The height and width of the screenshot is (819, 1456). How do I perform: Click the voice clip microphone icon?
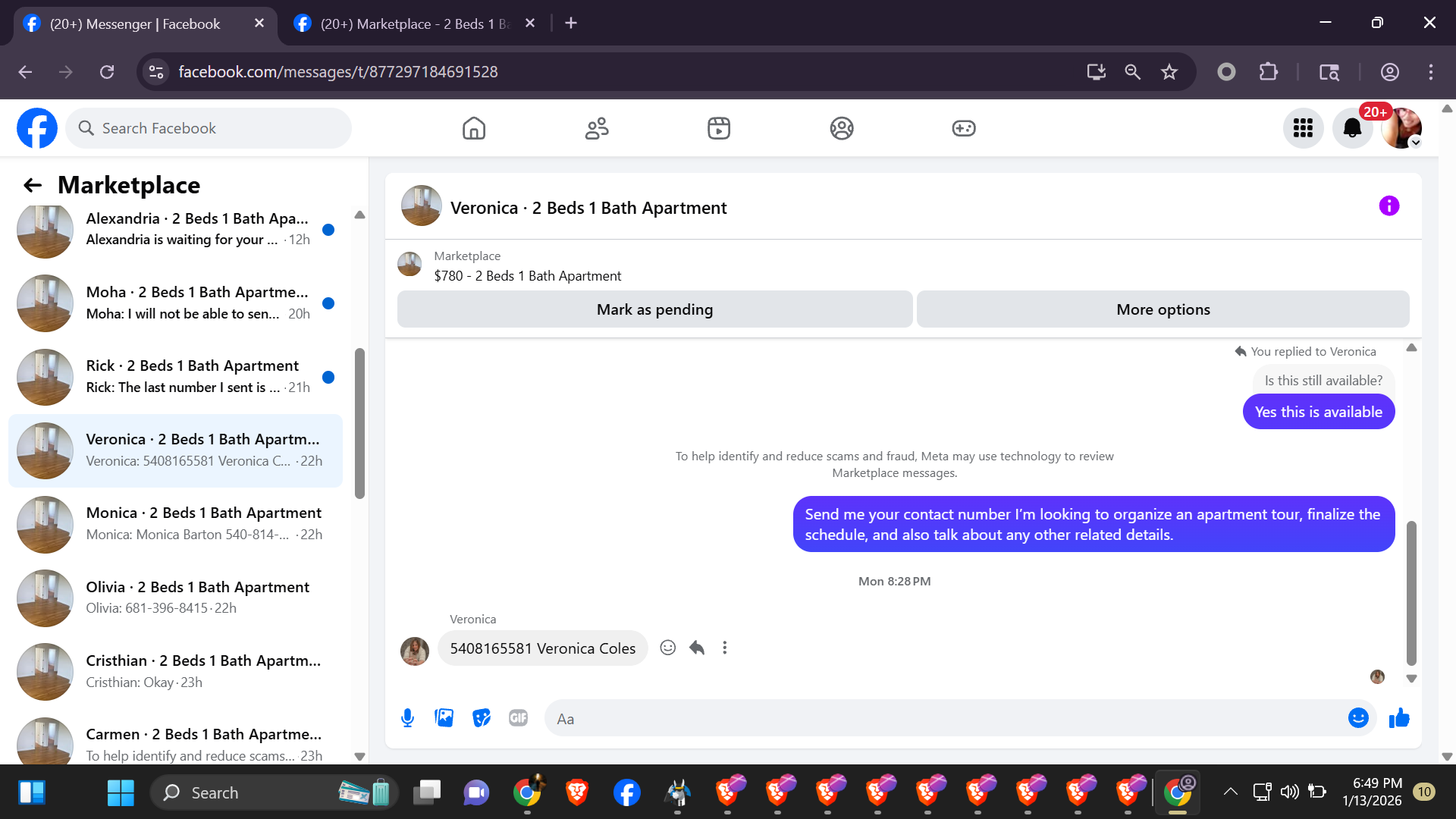(x=407, y=717)
